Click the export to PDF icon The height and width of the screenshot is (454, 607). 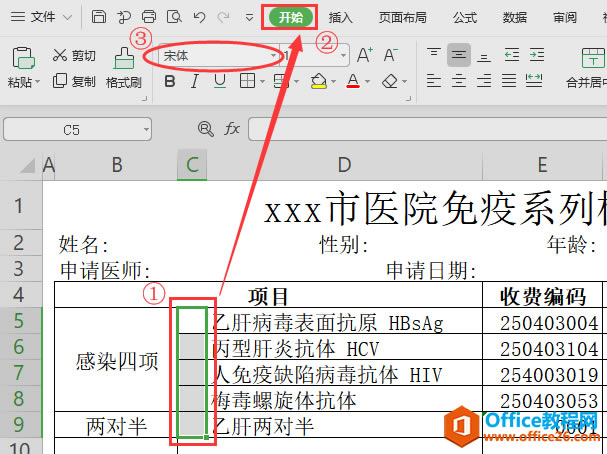[124, 17]
